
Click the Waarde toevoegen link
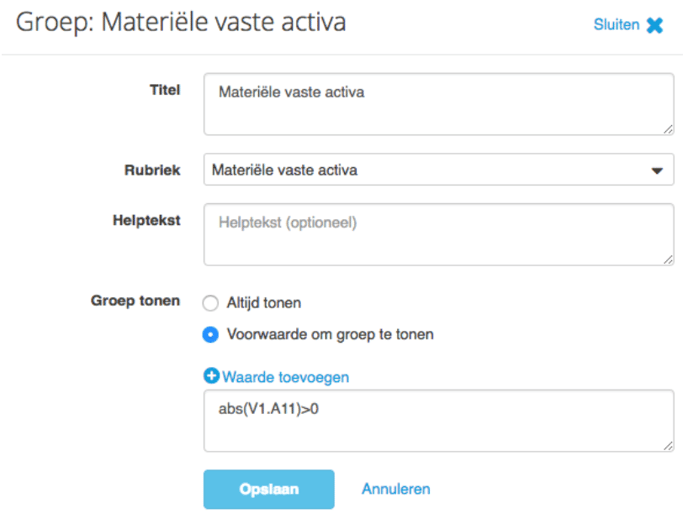coord(286,377)
